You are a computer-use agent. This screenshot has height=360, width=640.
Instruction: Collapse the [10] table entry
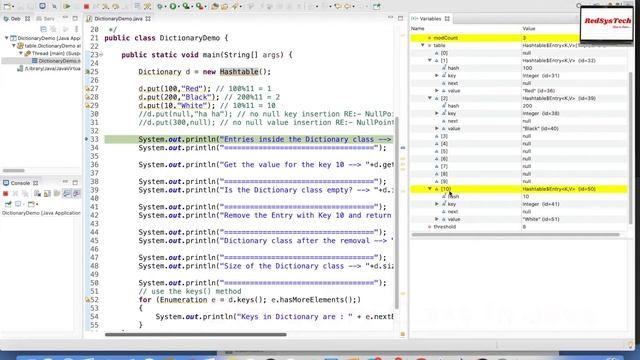coord(430,189)
